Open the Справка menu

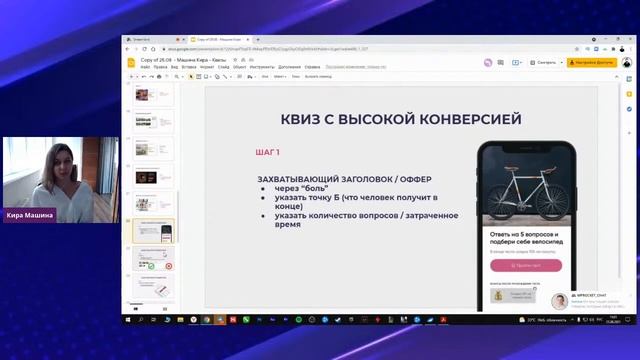pos(312,67)
